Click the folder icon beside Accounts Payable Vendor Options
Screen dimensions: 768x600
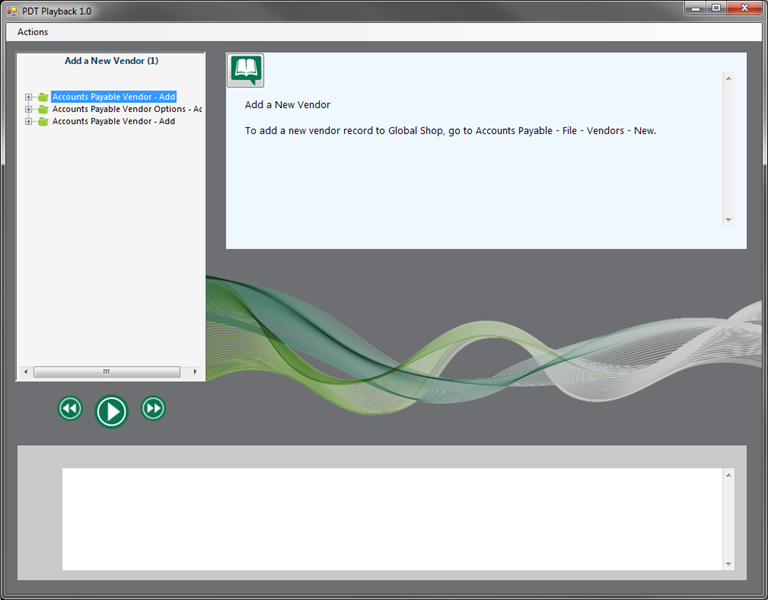coord(43,109)
